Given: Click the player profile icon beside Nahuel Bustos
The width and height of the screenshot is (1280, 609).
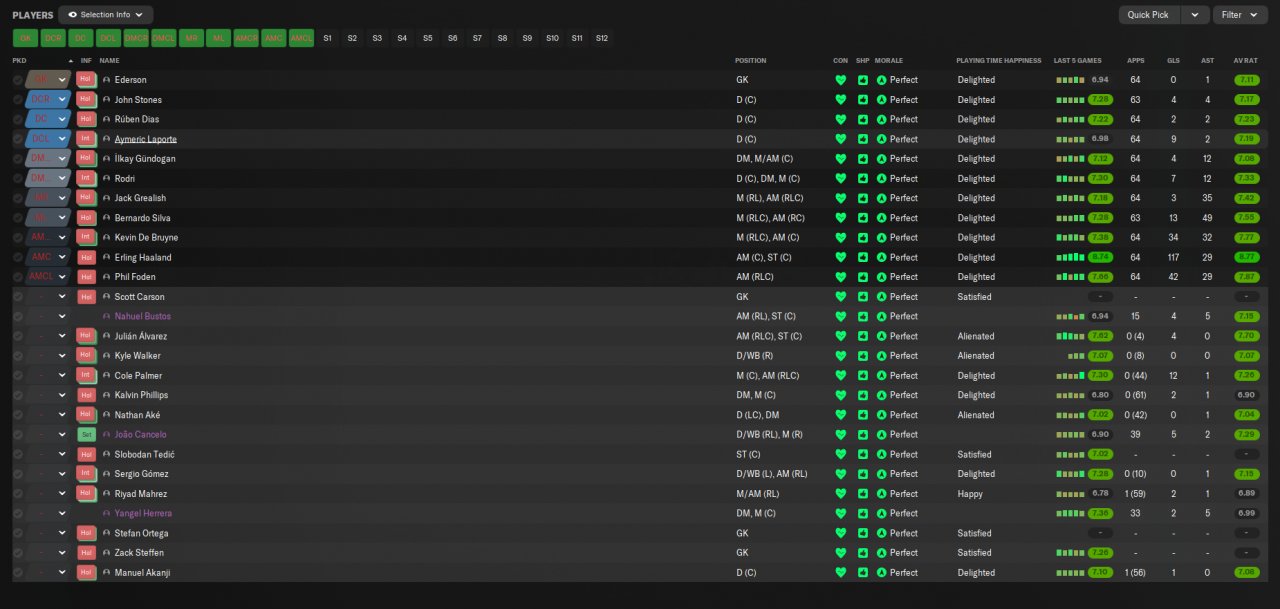Looking at the screenshot, I should click(x=107, y=317).
